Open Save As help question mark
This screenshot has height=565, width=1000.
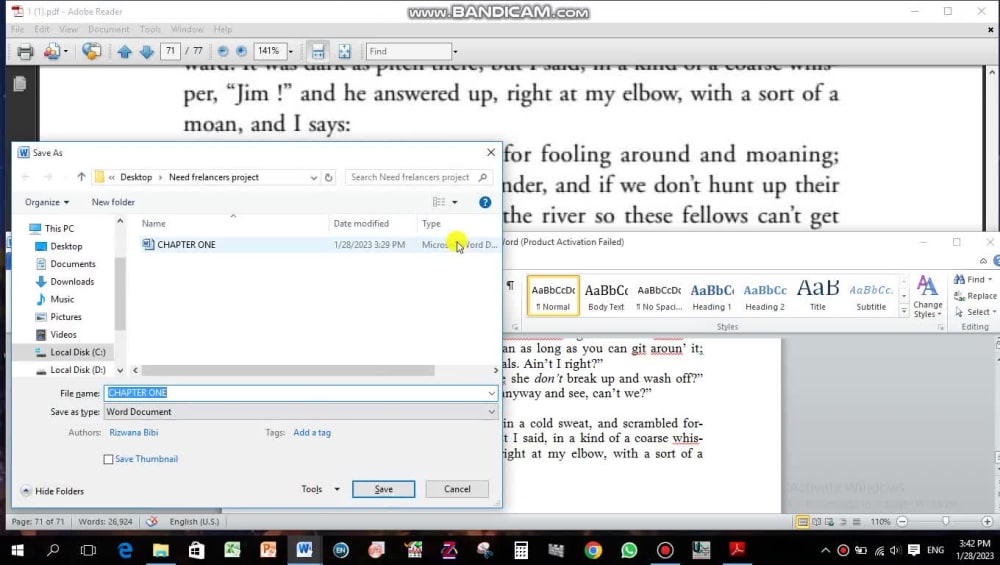(485, 202)
